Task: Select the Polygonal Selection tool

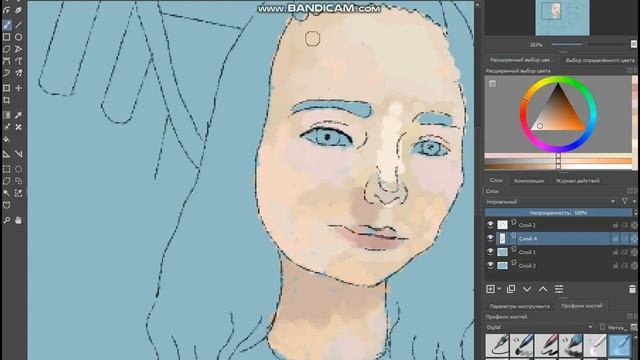Action: coord(7,181)
